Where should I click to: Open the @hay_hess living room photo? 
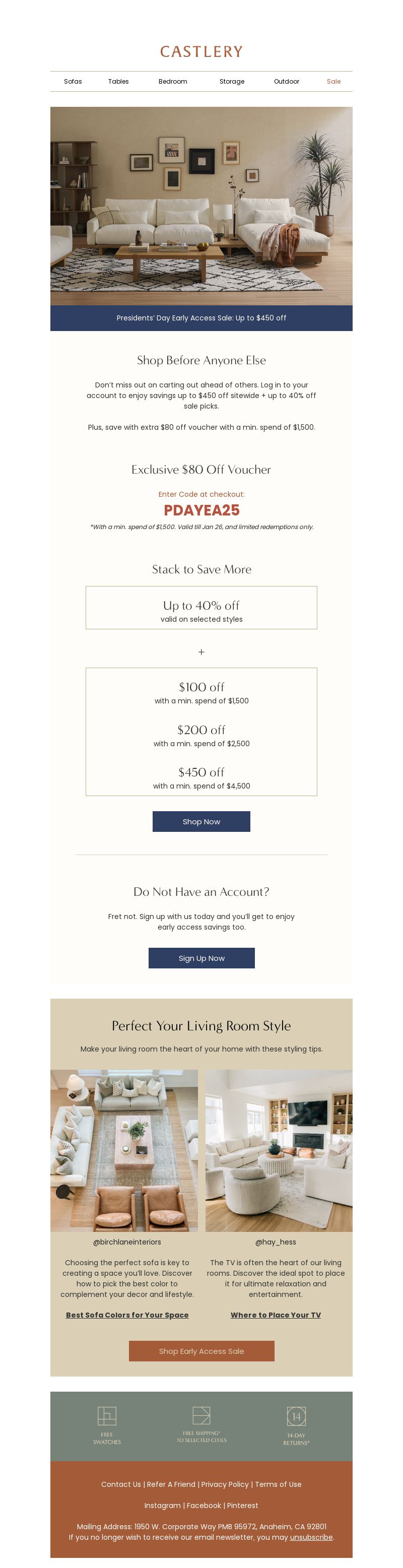click(279, 1150)
